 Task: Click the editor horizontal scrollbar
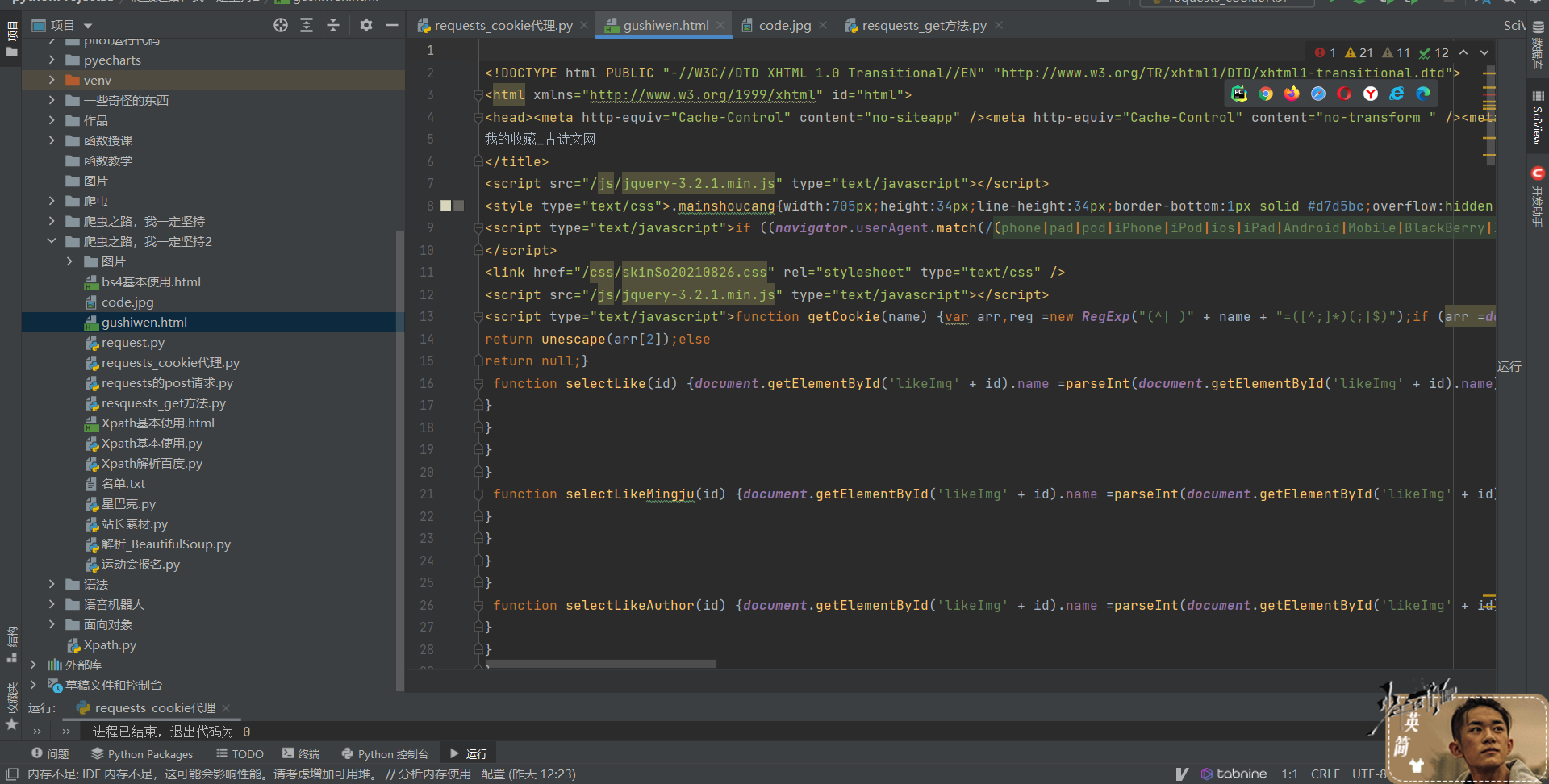point(600,664)
